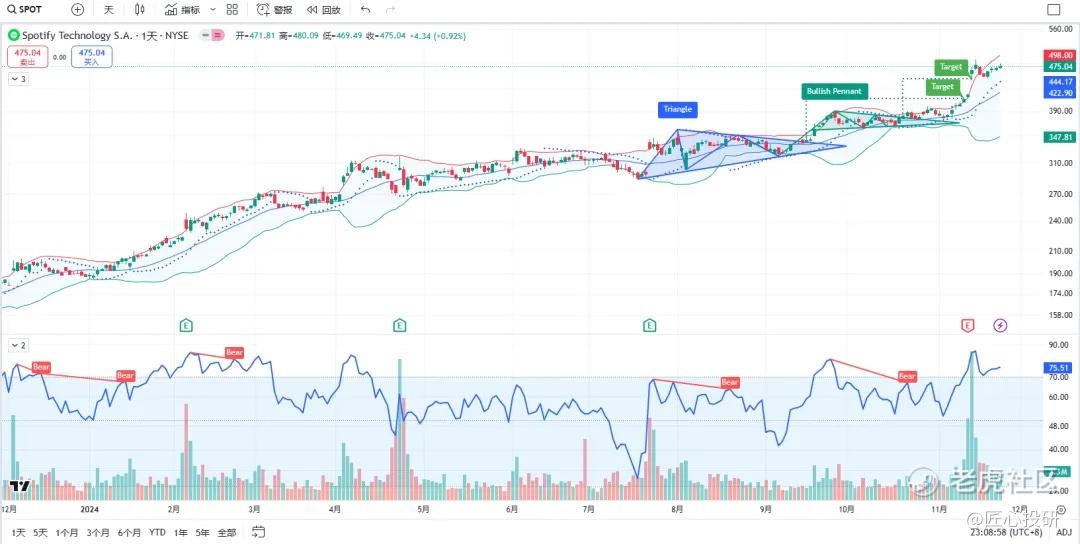Click the Bear label near late February

pyautogui.click(x=235, y=353)
